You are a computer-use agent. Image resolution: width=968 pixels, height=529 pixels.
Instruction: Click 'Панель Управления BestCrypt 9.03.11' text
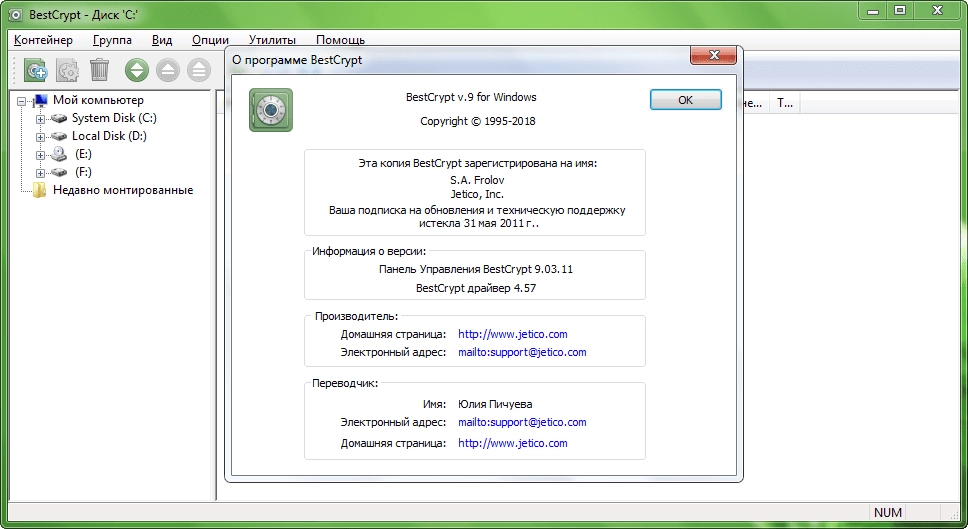pos(476,269)
